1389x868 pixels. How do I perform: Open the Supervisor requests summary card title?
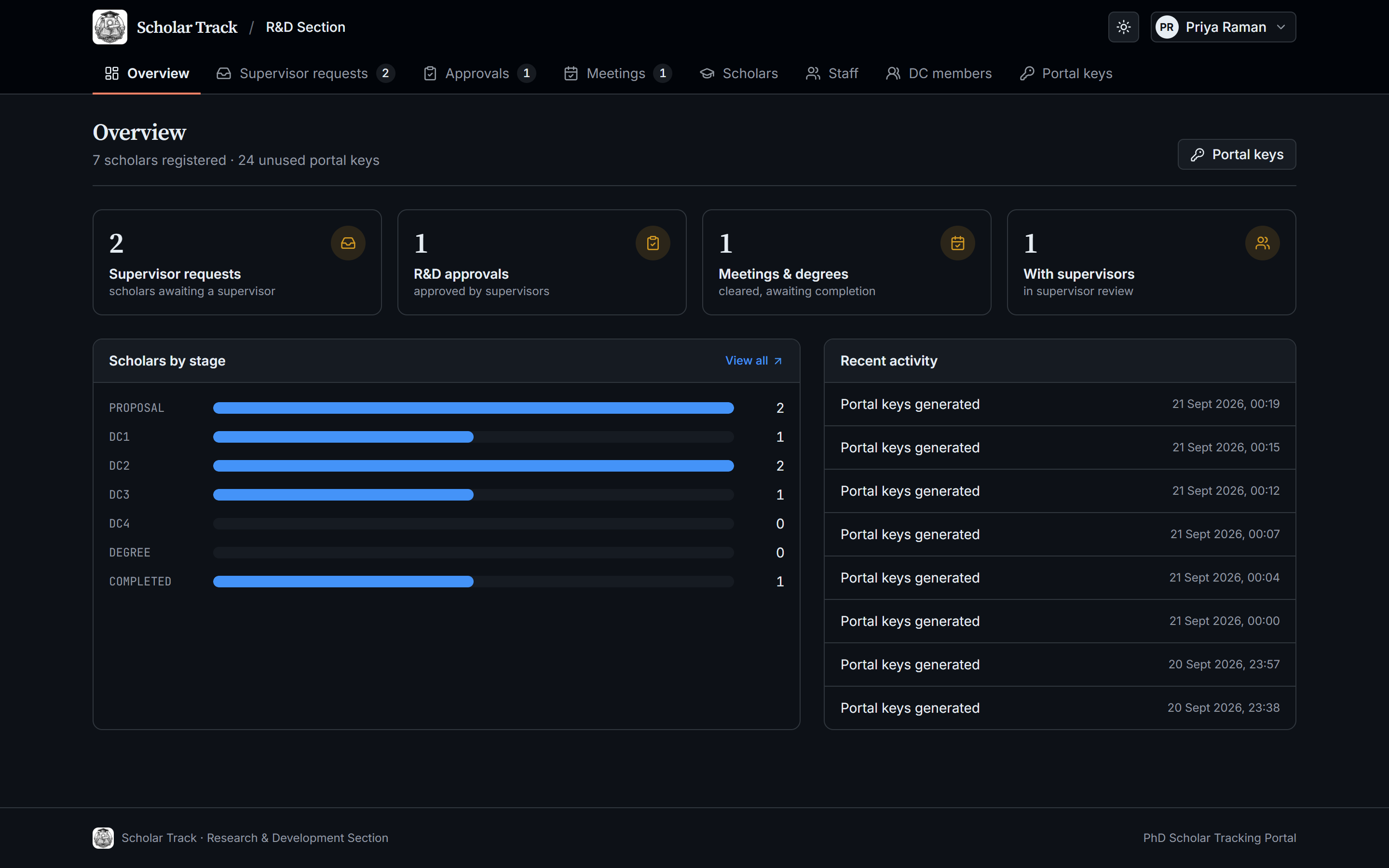pyautogui.click(x=175, y=274)
